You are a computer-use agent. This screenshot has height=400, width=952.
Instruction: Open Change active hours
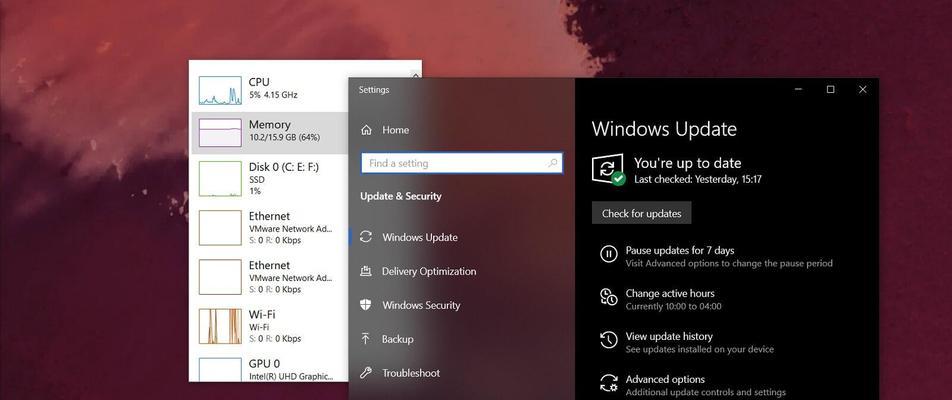pyautogui.click(x=670, y=293)
